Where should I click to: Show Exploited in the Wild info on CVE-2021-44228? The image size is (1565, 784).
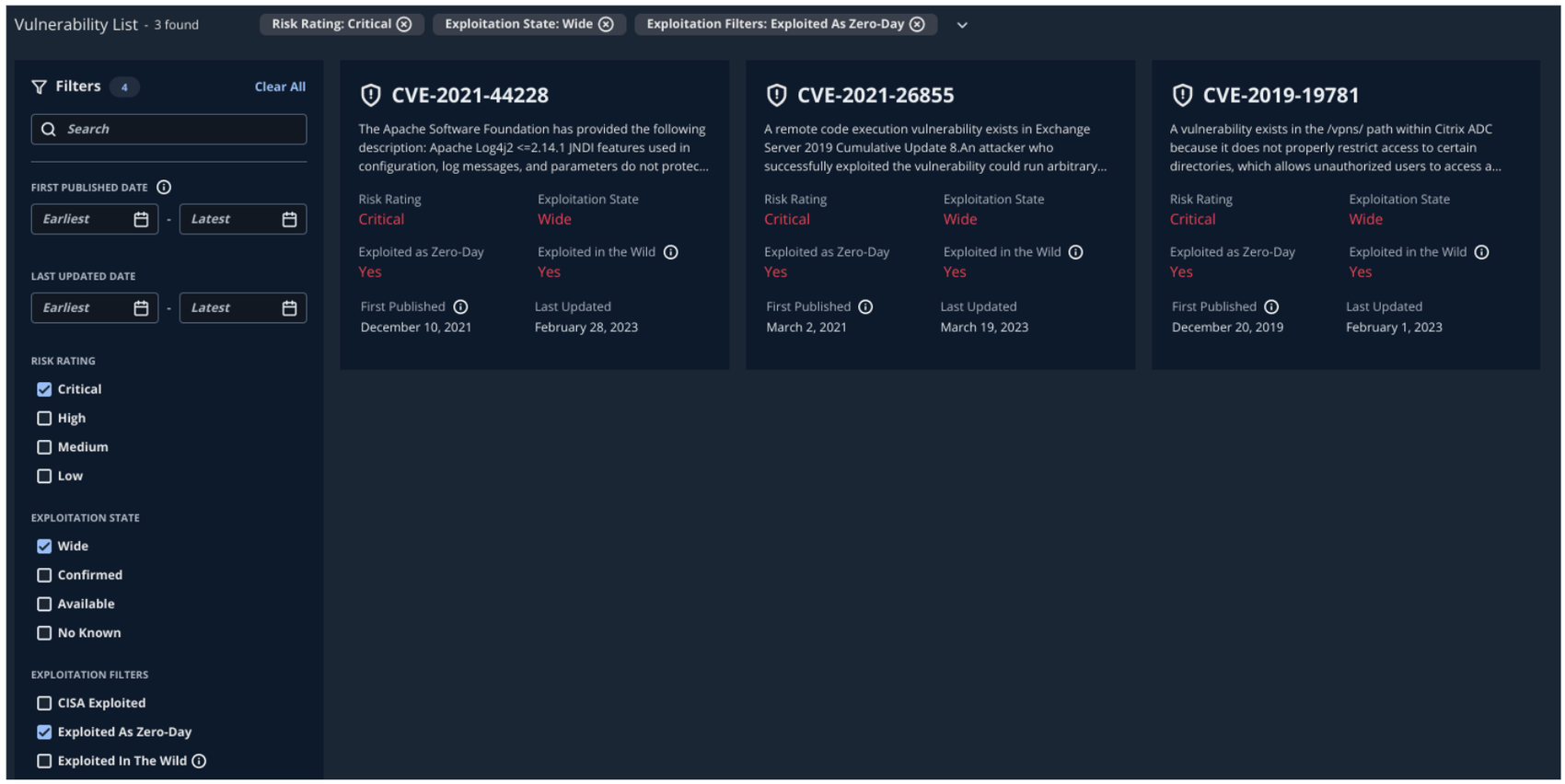(671, 252)
